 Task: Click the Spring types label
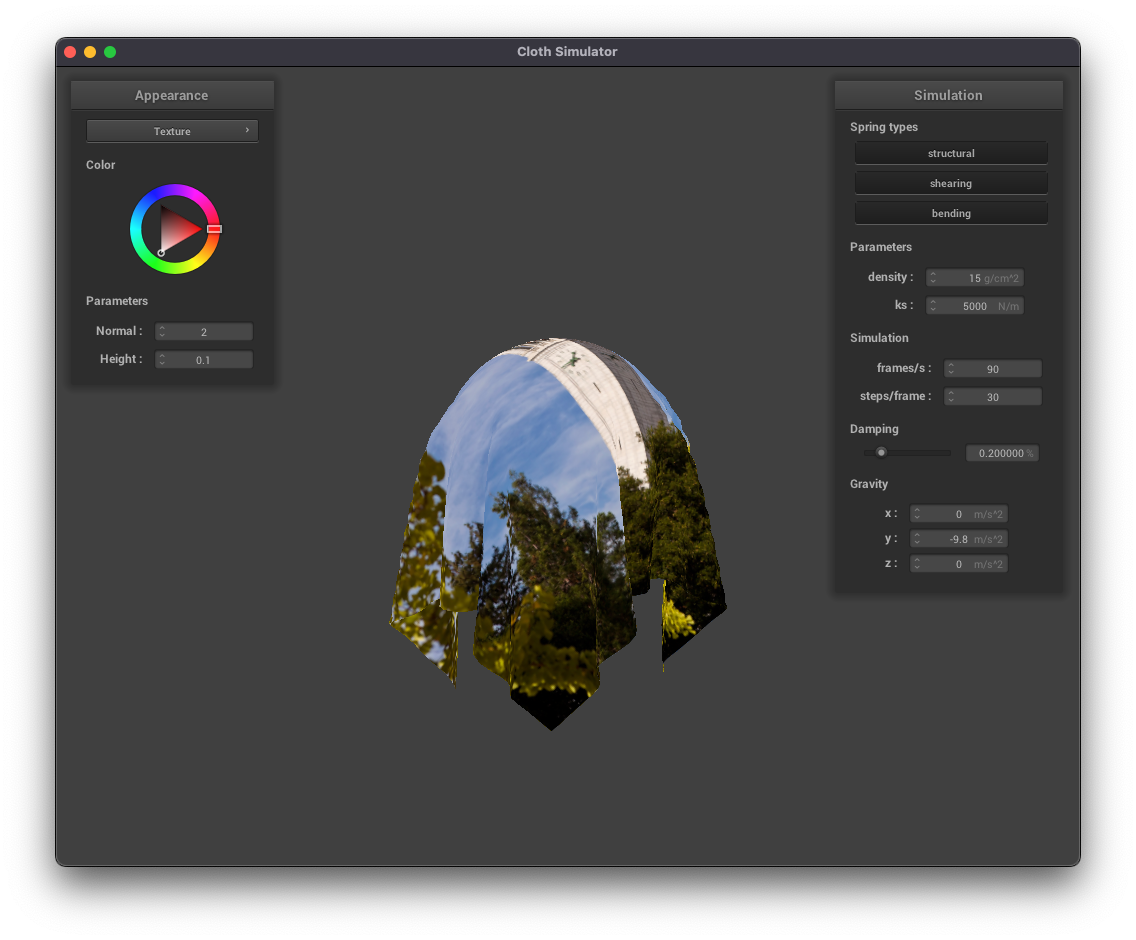(884, 127)
